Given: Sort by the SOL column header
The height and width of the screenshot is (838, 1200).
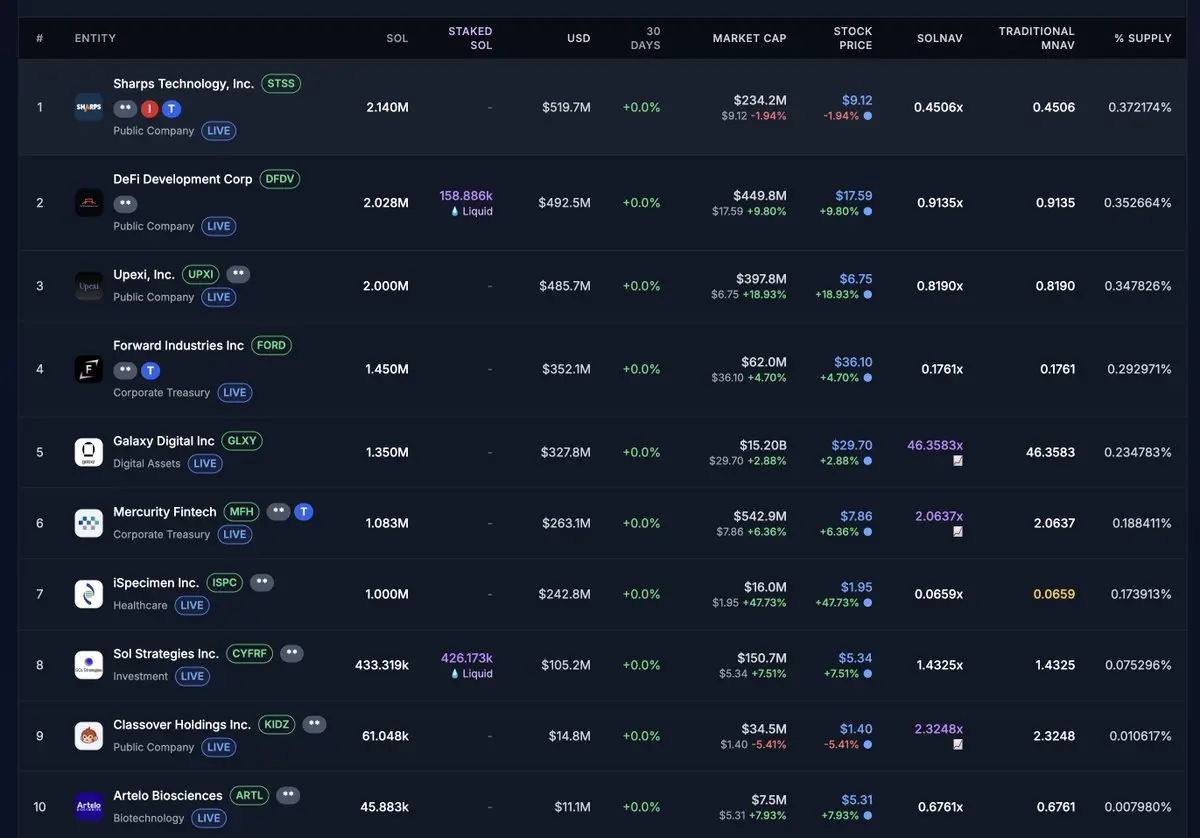Looking at the screenshot, I should tap(397, 38).
